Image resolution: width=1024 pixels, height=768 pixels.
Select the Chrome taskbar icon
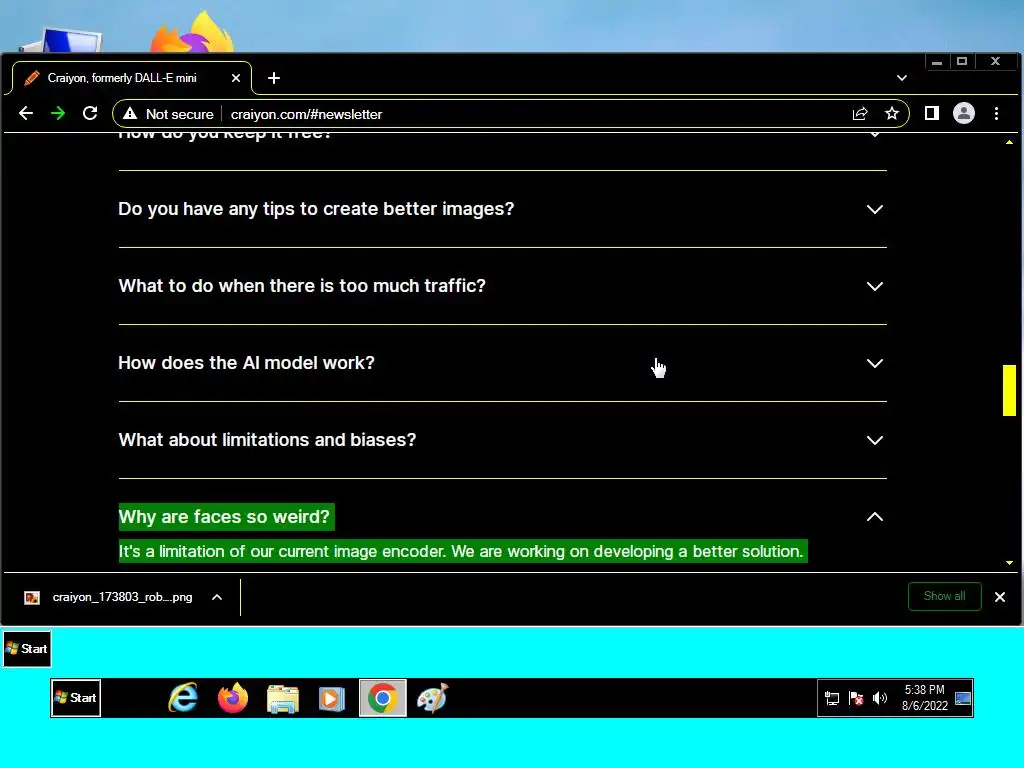tap(383, 698)
